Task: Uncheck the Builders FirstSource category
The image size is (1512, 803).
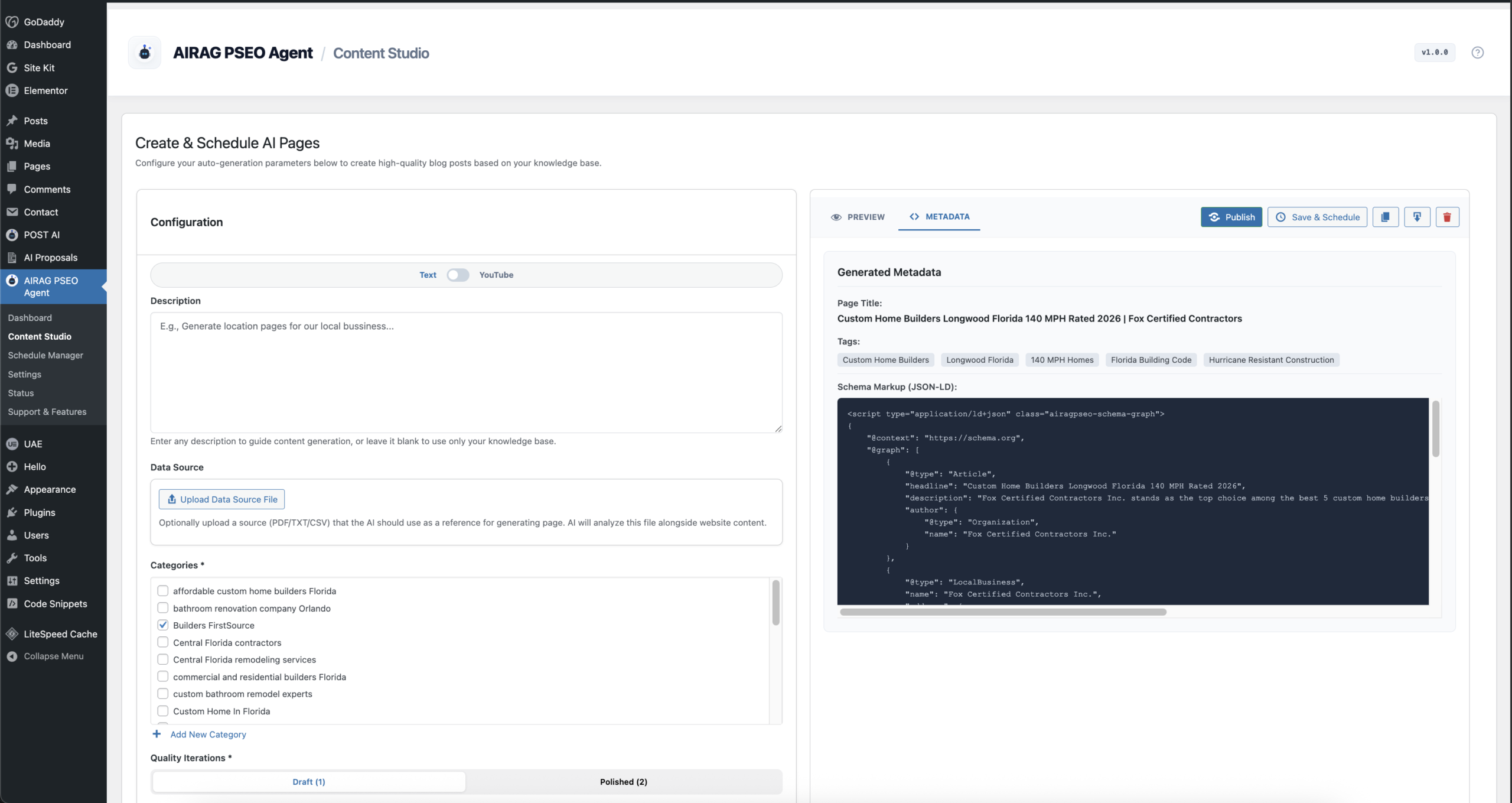Action: click(x=163, y=625)
